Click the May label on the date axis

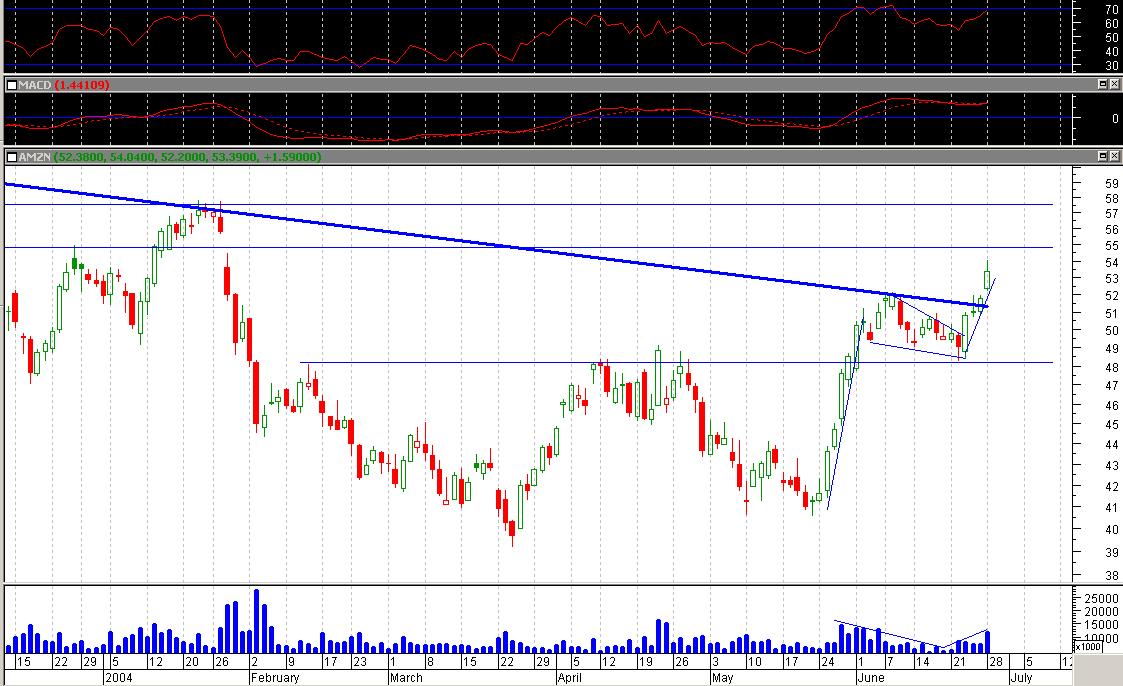723,677
